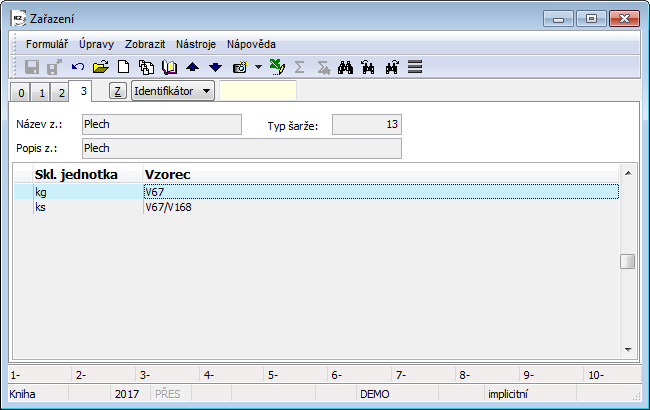Click the third binoculars icon

[392, 67]
